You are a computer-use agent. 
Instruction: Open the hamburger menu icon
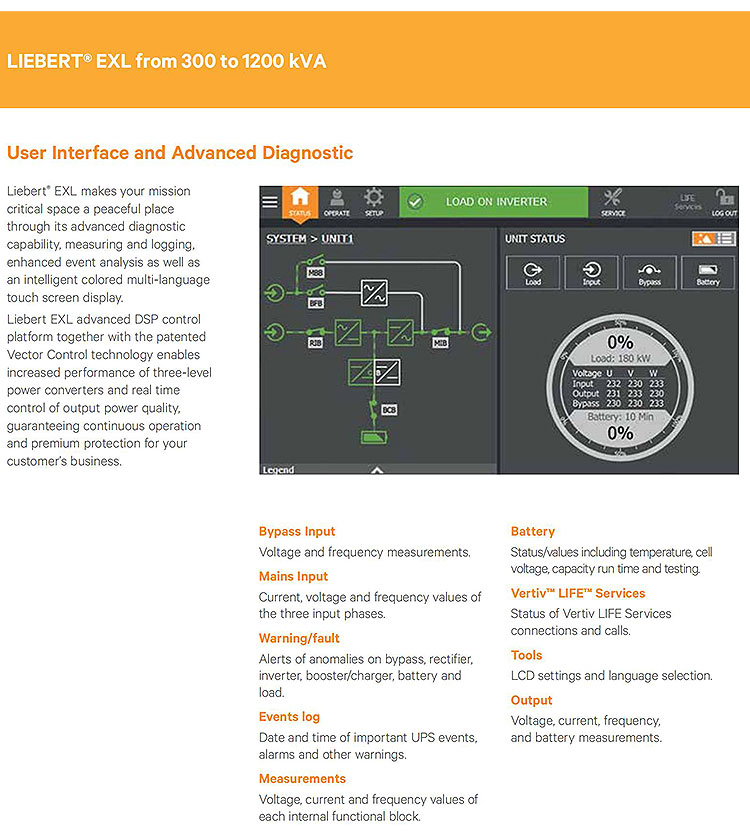[270, 202]
